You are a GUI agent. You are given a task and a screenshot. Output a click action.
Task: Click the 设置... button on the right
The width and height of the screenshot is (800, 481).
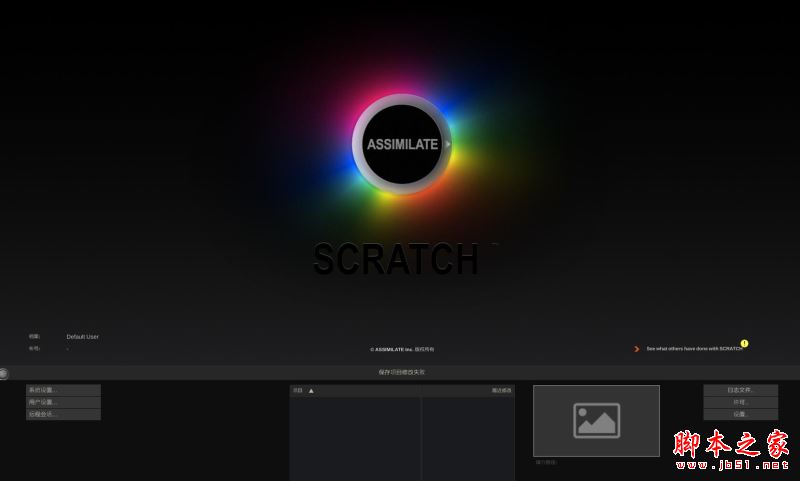click(x=740, y=414)
